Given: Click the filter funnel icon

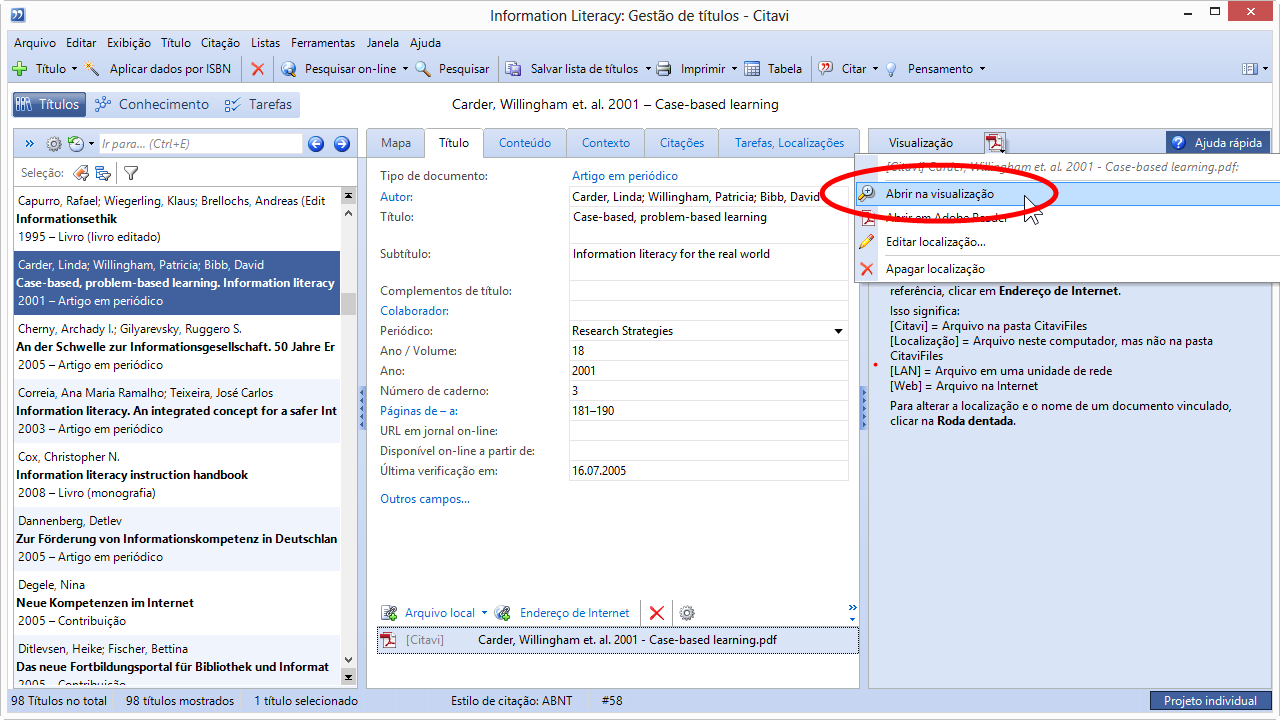Looking at the screenshot, I should click(131, 173).
